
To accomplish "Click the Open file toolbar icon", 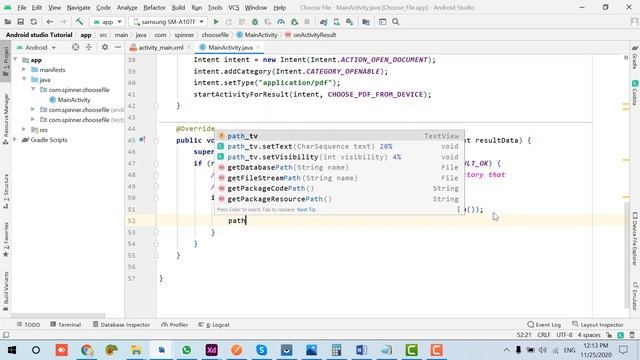I will point(7,22).
